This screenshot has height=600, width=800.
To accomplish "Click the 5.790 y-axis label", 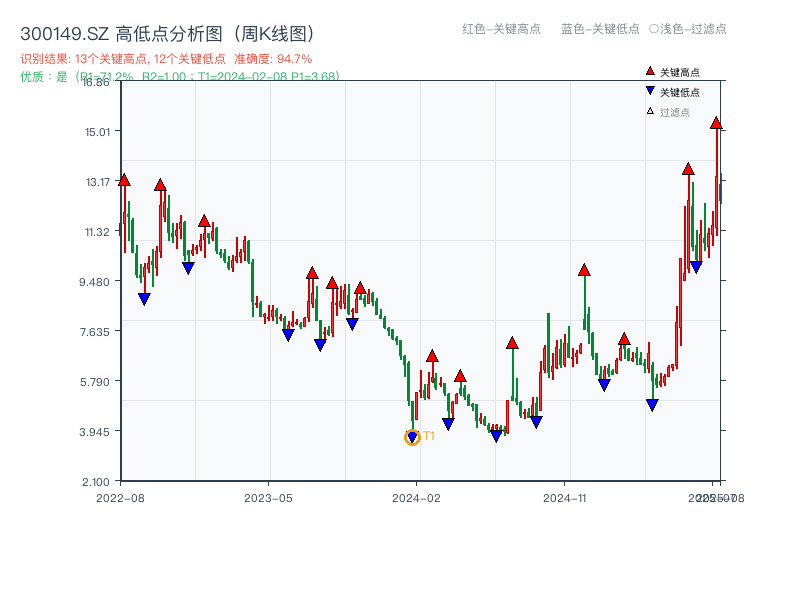I will tap(94, 382).
